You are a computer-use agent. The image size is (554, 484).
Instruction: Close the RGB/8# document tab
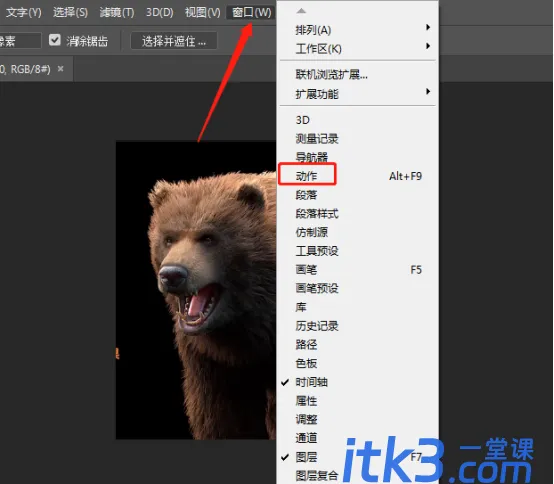click(x=61, y=69)
